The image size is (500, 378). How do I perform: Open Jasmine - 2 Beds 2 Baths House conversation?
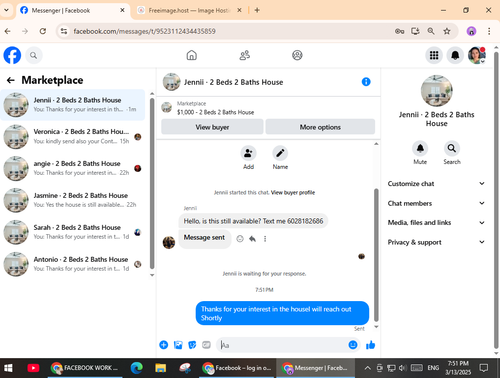pyautogui.click(x=73, y=200)
